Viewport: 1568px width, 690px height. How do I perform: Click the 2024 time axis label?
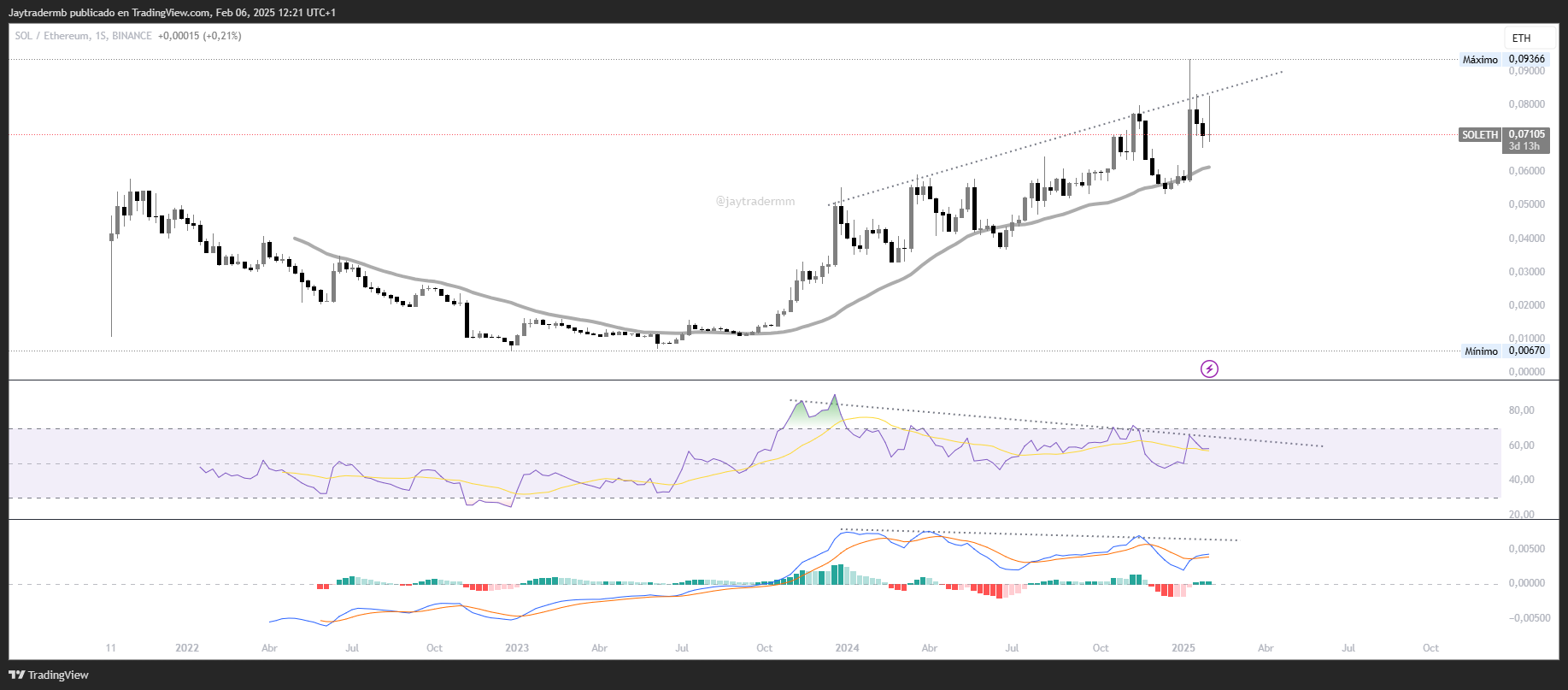point(848,648)
